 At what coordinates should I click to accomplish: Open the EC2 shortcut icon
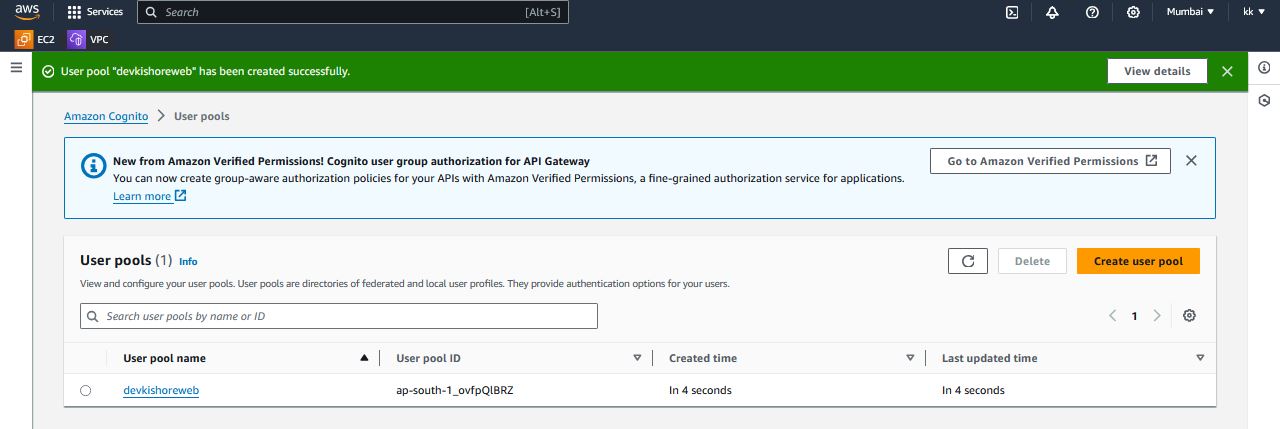(23, 39)
